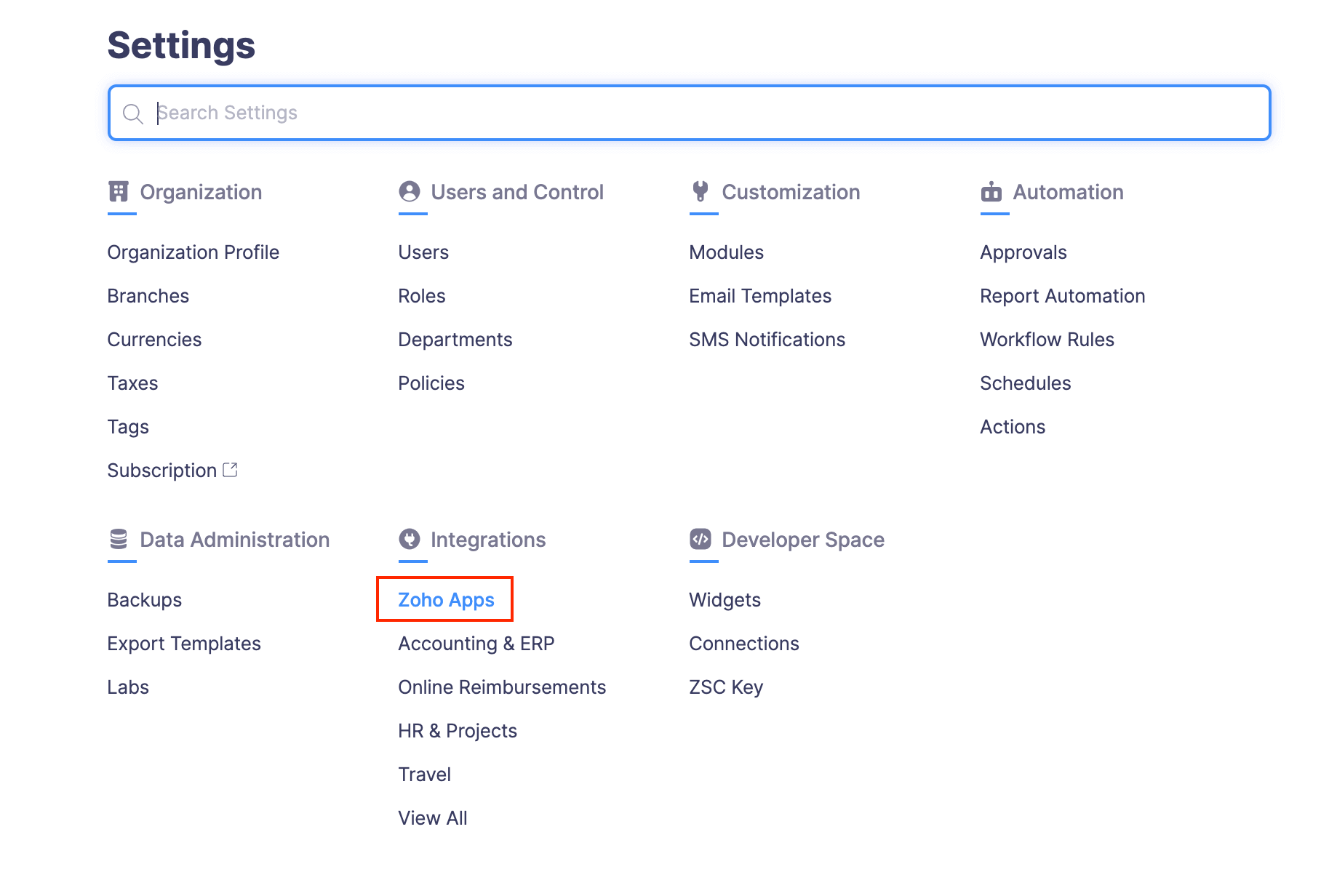Open Email Templates settings
The width and height of the screenshot is (1337, 896).
click(759, 296)
